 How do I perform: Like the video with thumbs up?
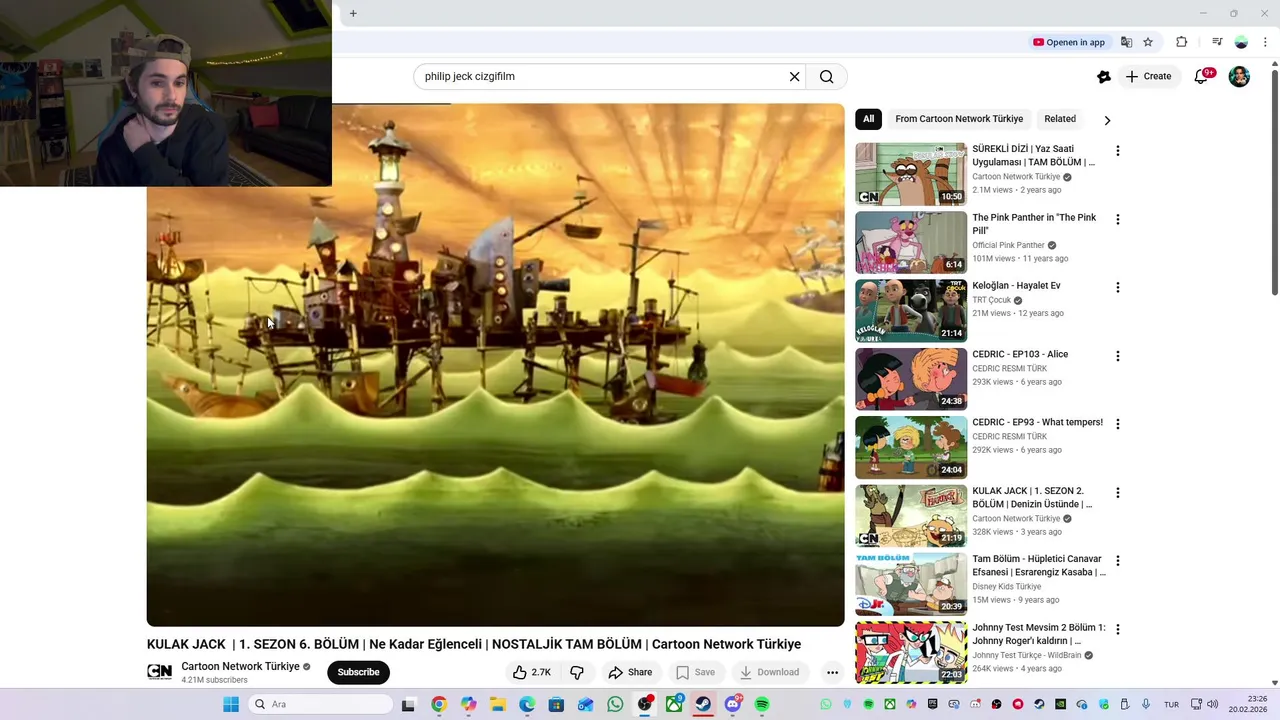pyautogui.click(x=532, y=672)
